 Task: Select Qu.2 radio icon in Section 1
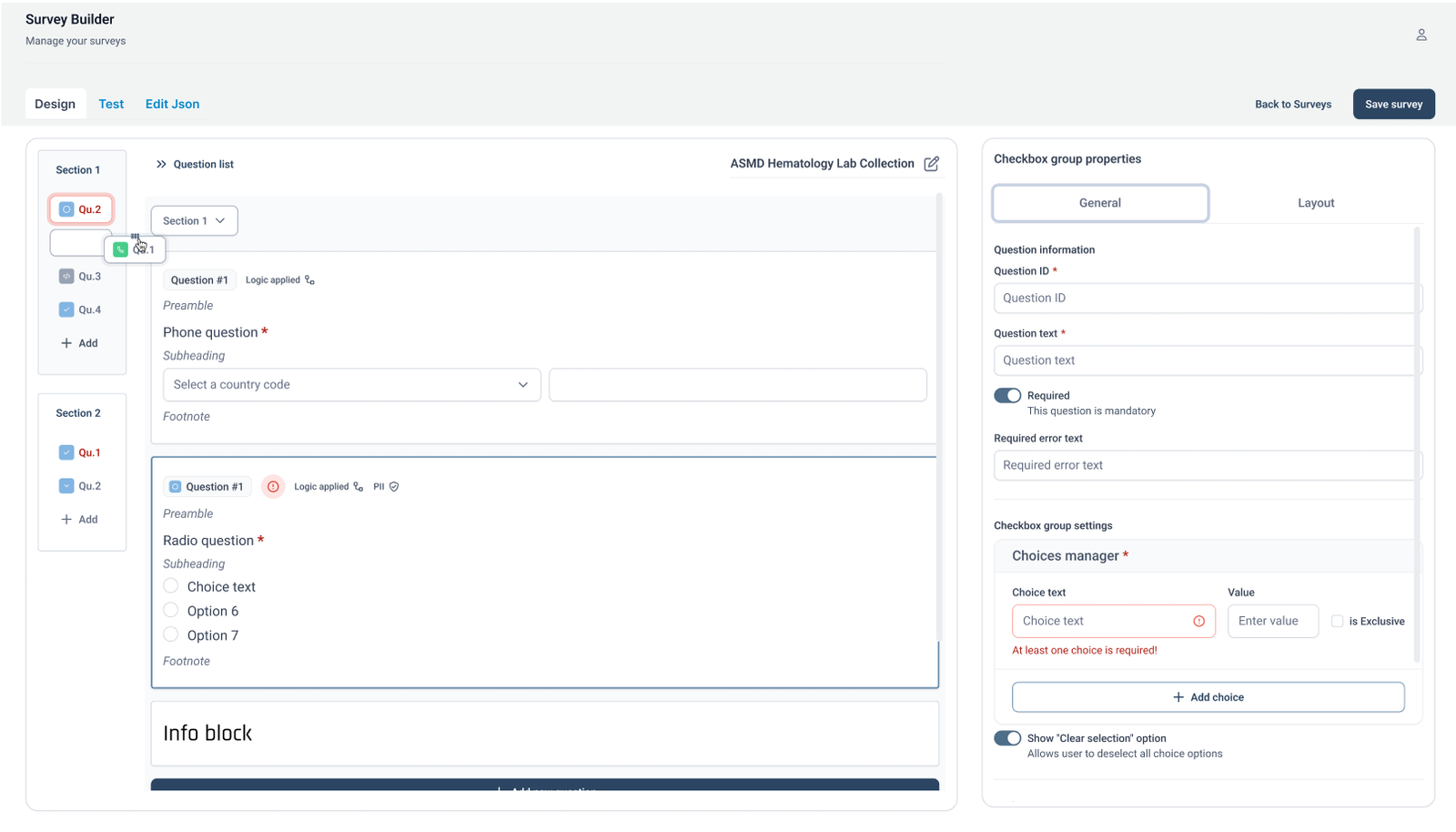pyautogui.click(x=66, y=209)
